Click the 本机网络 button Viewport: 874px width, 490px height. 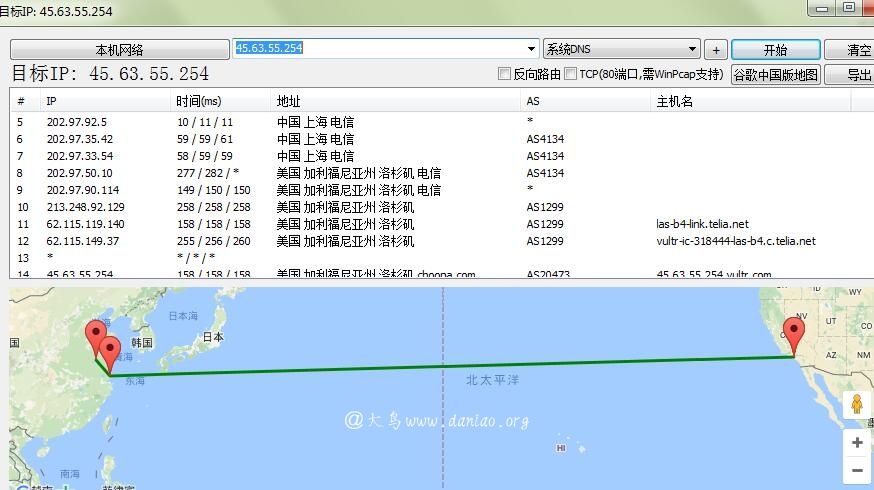[x=119, y=50]
